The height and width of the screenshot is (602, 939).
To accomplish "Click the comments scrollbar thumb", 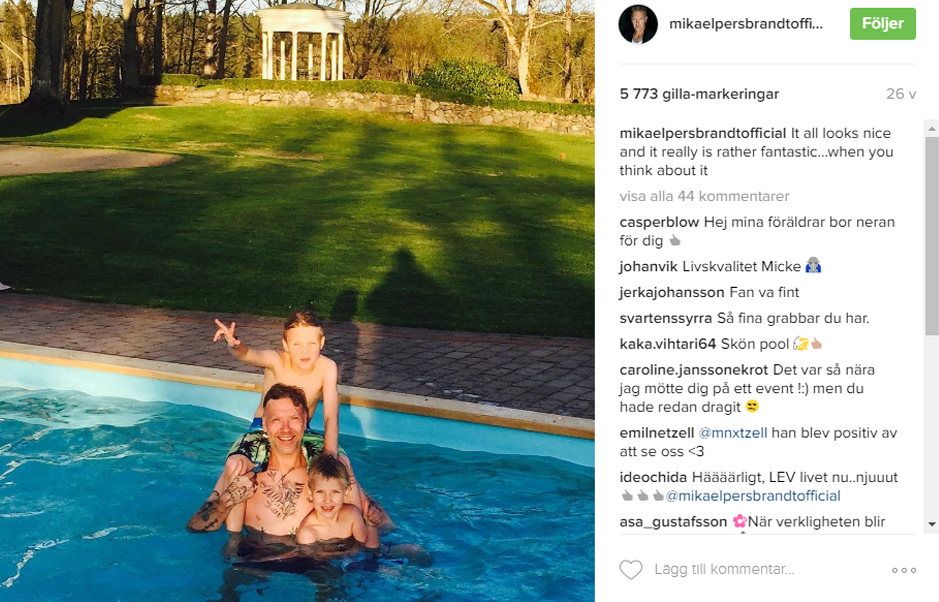I will [932, 235].
